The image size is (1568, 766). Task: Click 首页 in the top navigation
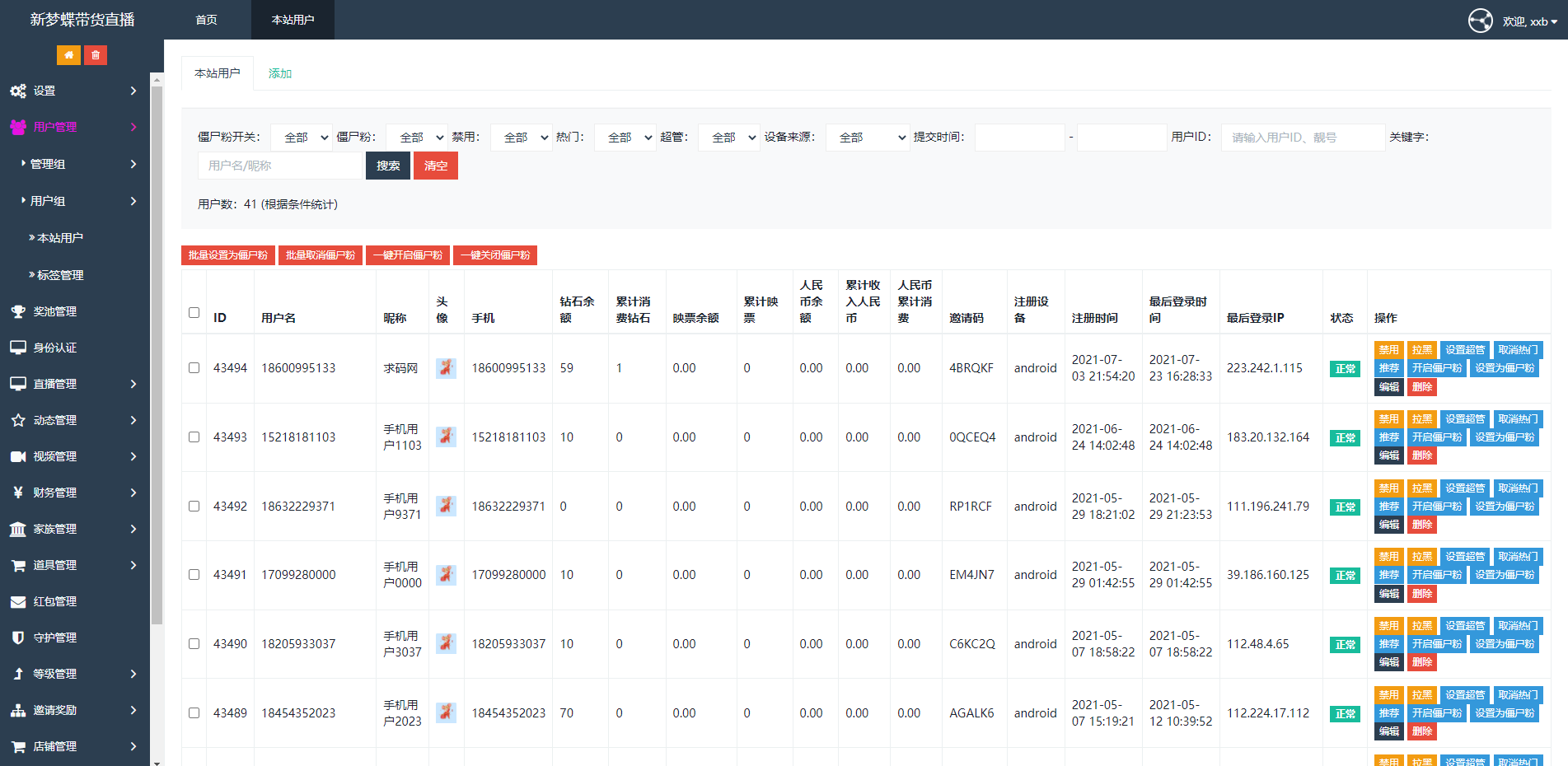tap(206, 20)
